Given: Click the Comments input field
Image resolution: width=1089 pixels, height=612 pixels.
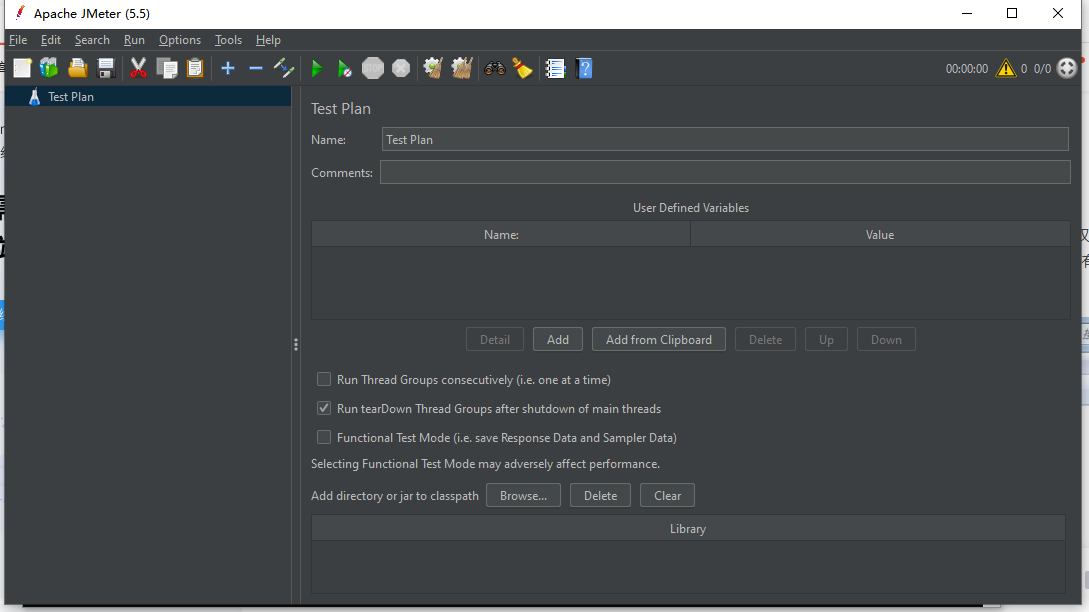Looking at the screenshot, I should point(725,172).
